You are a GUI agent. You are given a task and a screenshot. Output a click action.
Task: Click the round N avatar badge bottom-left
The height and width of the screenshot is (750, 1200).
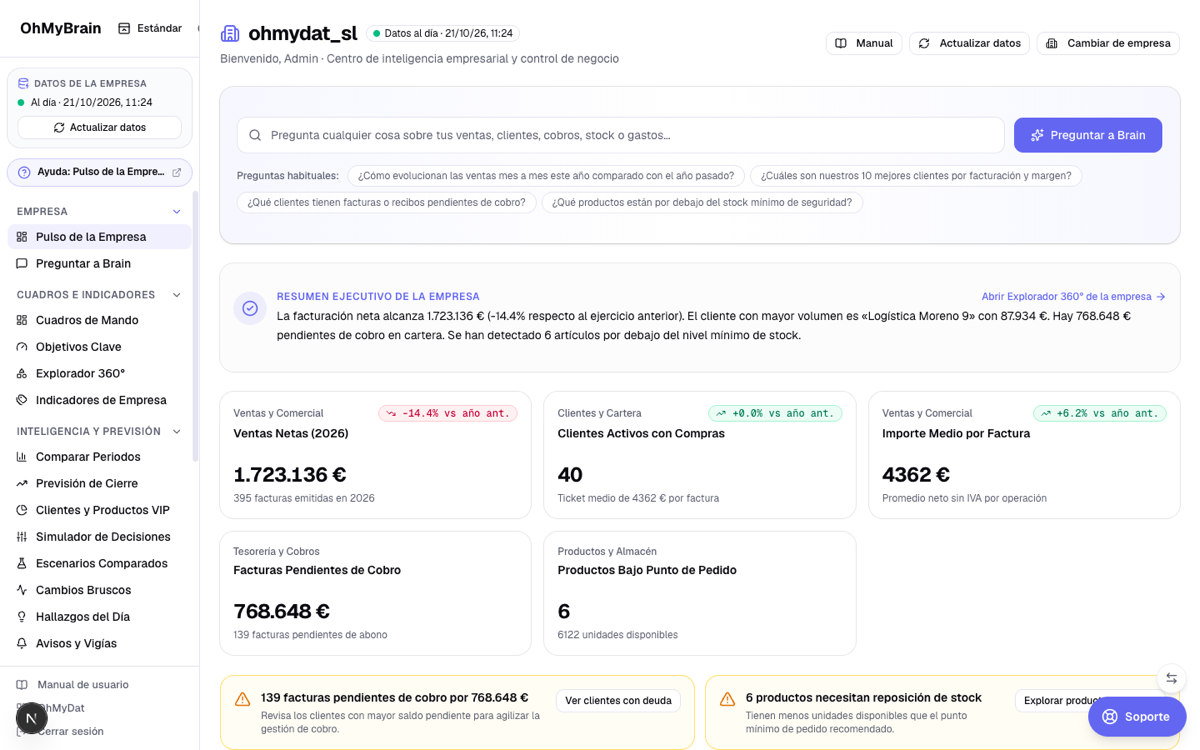(32, 718)
